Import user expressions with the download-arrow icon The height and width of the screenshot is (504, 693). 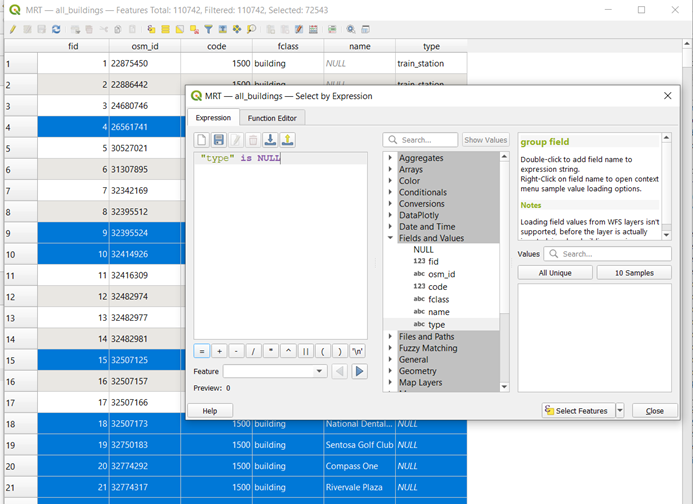click(270, 140)
